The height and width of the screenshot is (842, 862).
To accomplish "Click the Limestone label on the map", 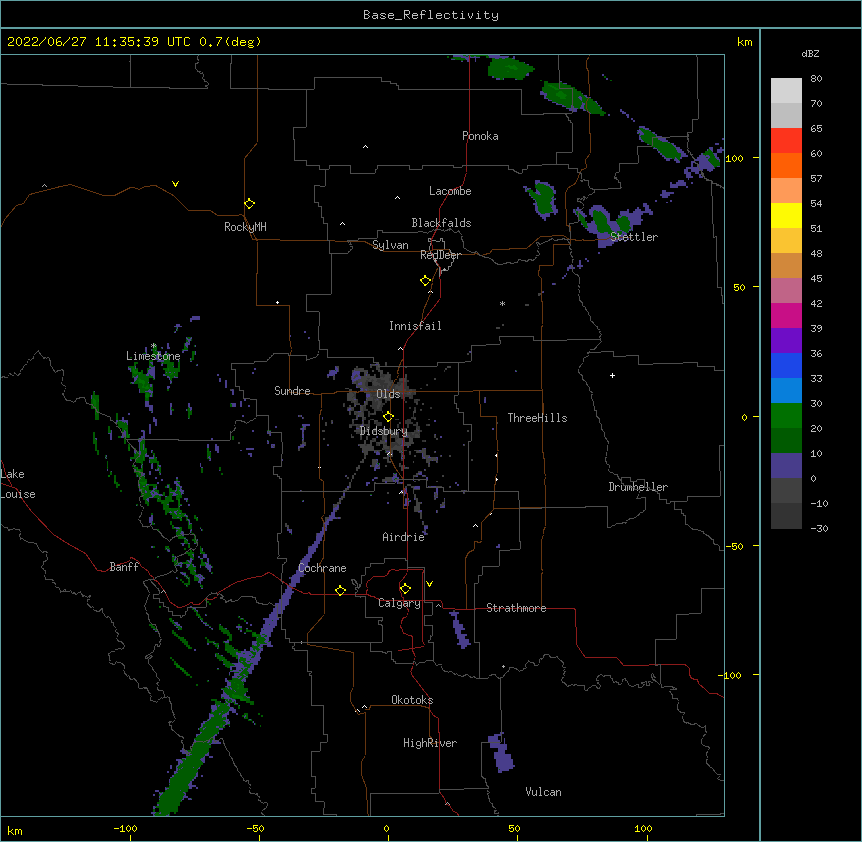I will click(x=153, y=356).
